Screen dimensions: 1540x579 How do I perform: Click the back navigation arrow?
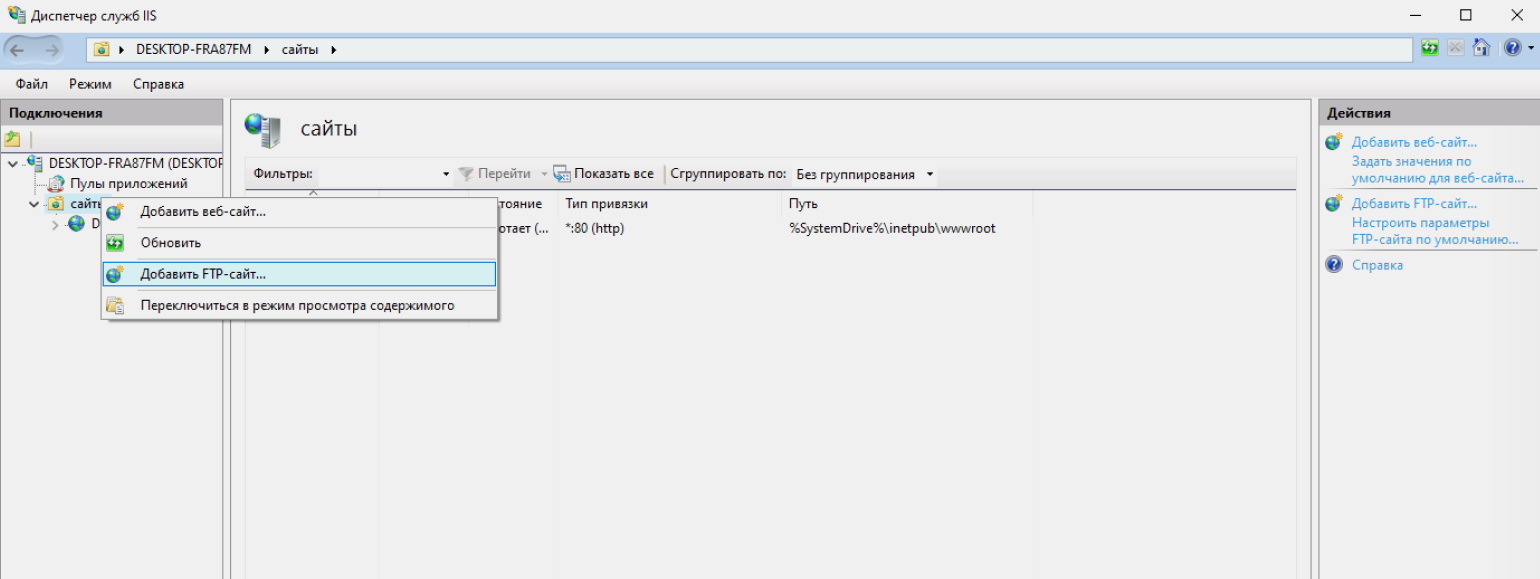click(x=19, y=49)
